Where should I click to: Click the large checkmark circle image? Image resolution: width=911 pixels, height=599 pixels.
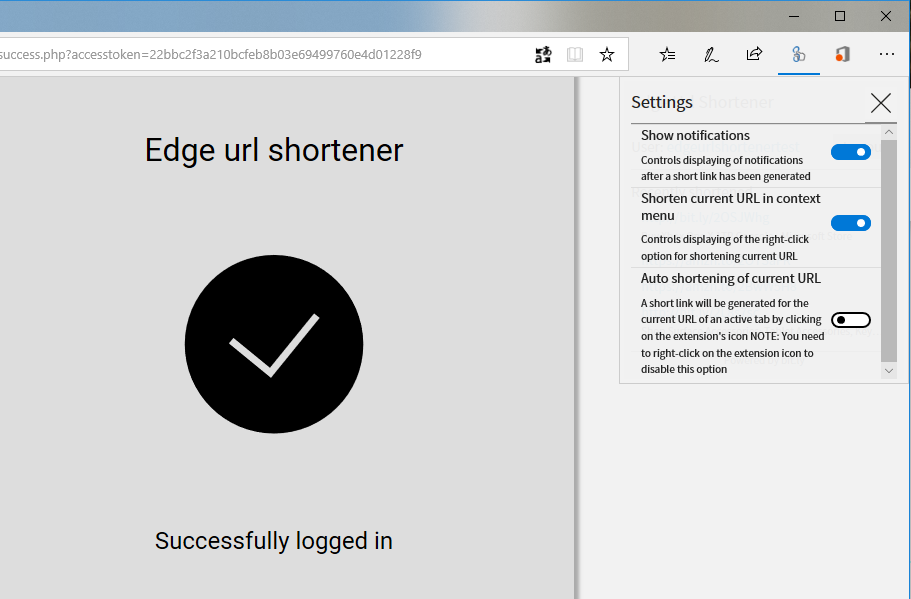tap(274, 344)
